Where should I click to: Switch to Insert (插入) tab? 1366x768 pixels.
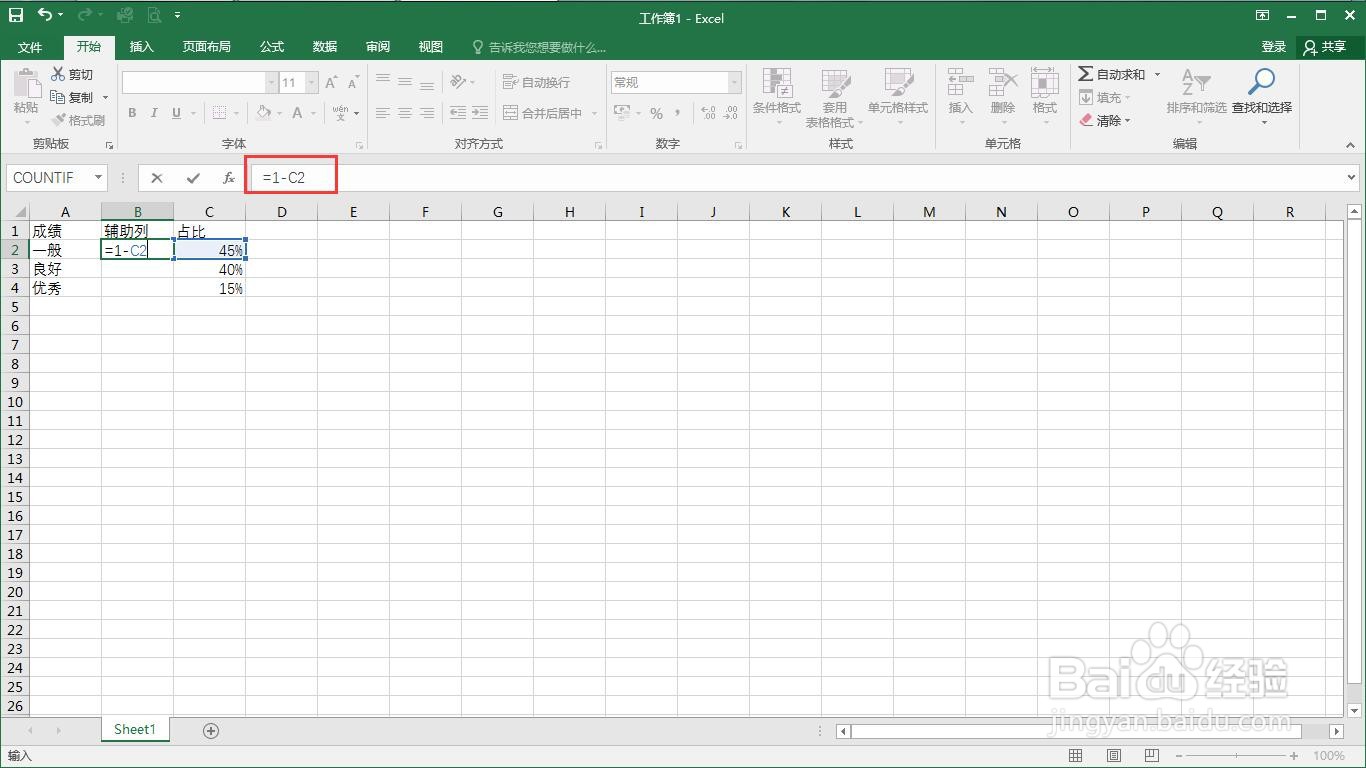coord(142,47)
